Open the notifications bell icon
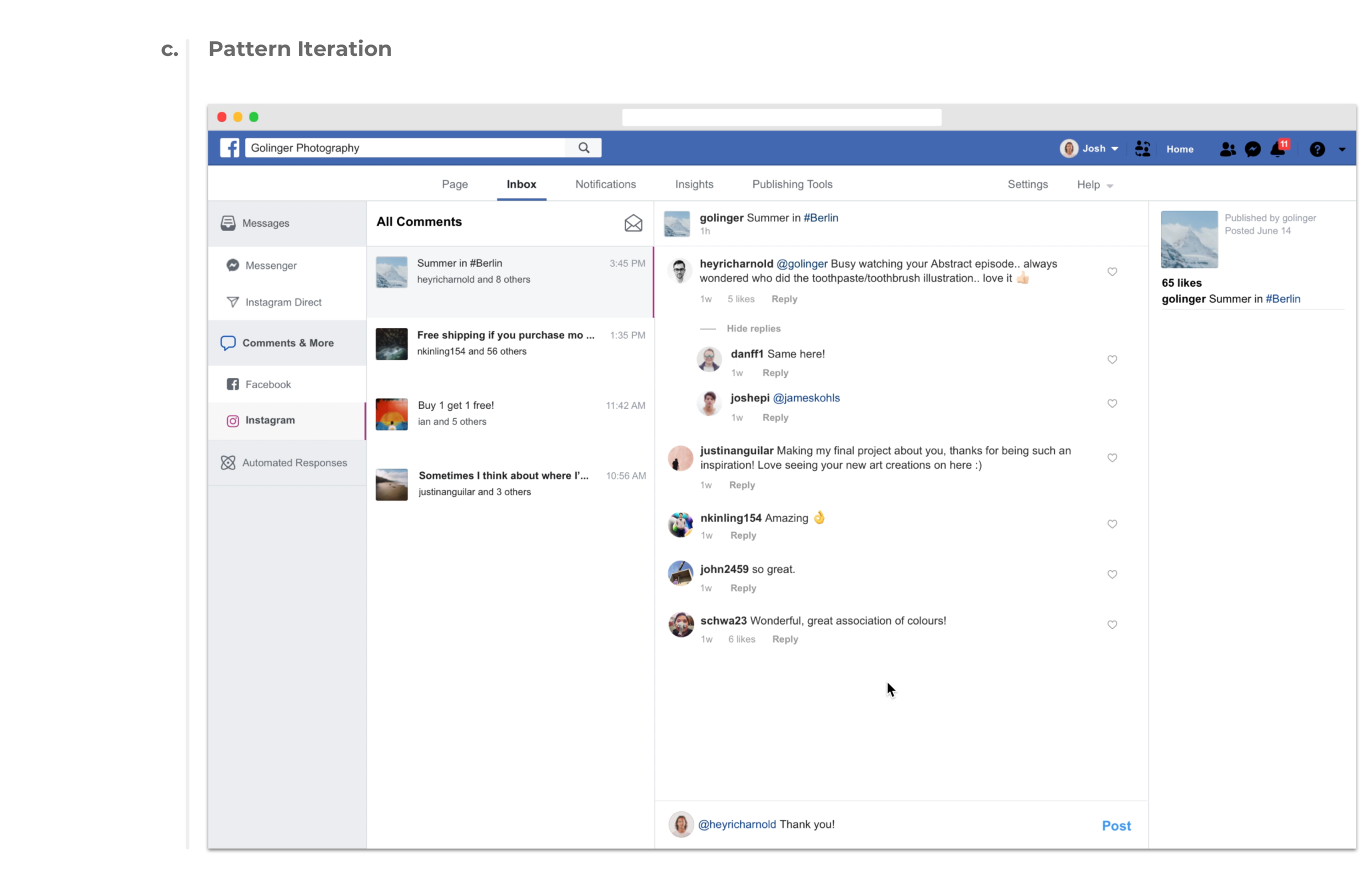Screen dimensions: 1372x895 click(1278, 149)
